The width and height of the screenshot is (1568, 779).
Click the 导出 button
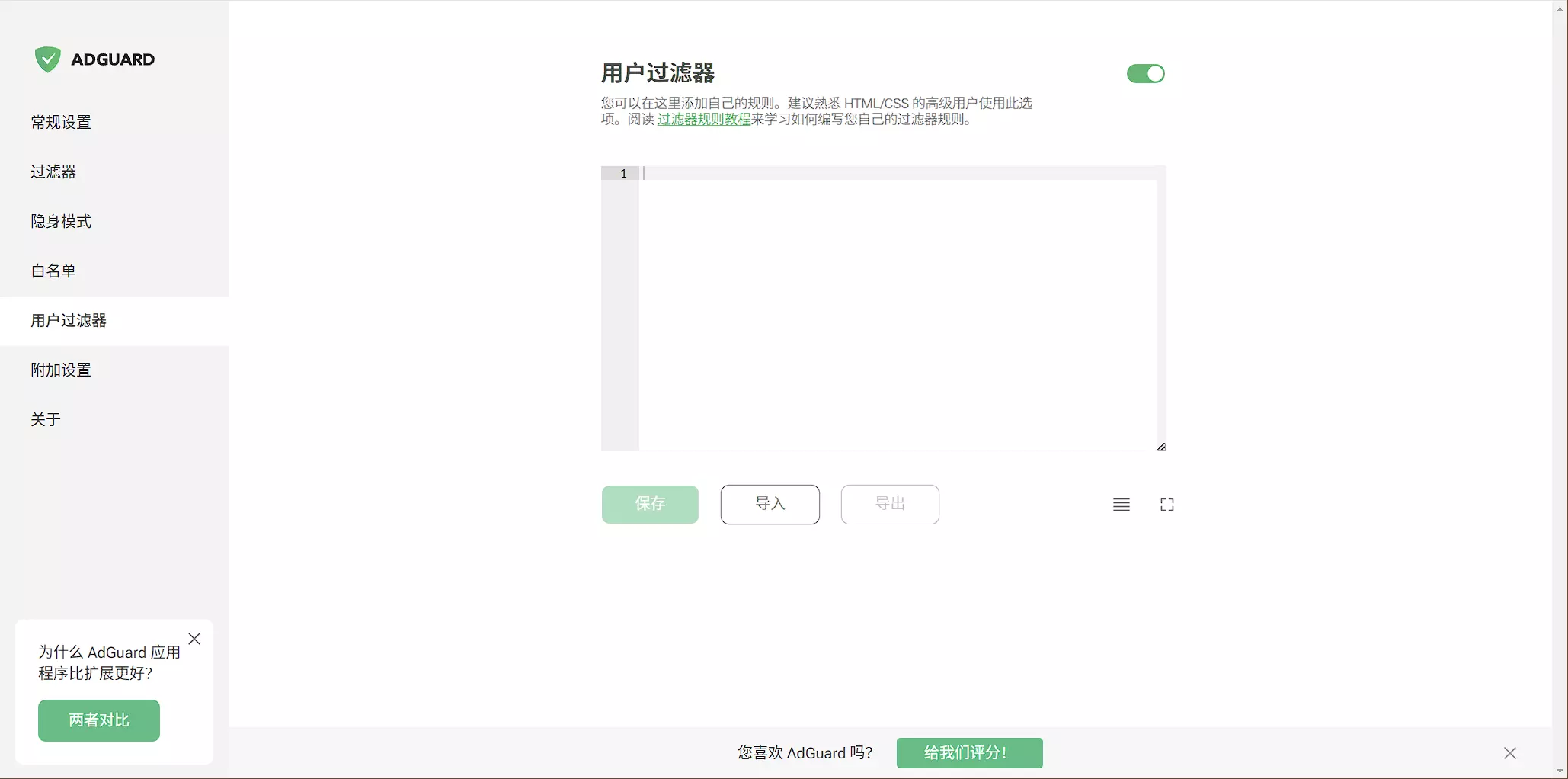(x=889, y=504)
